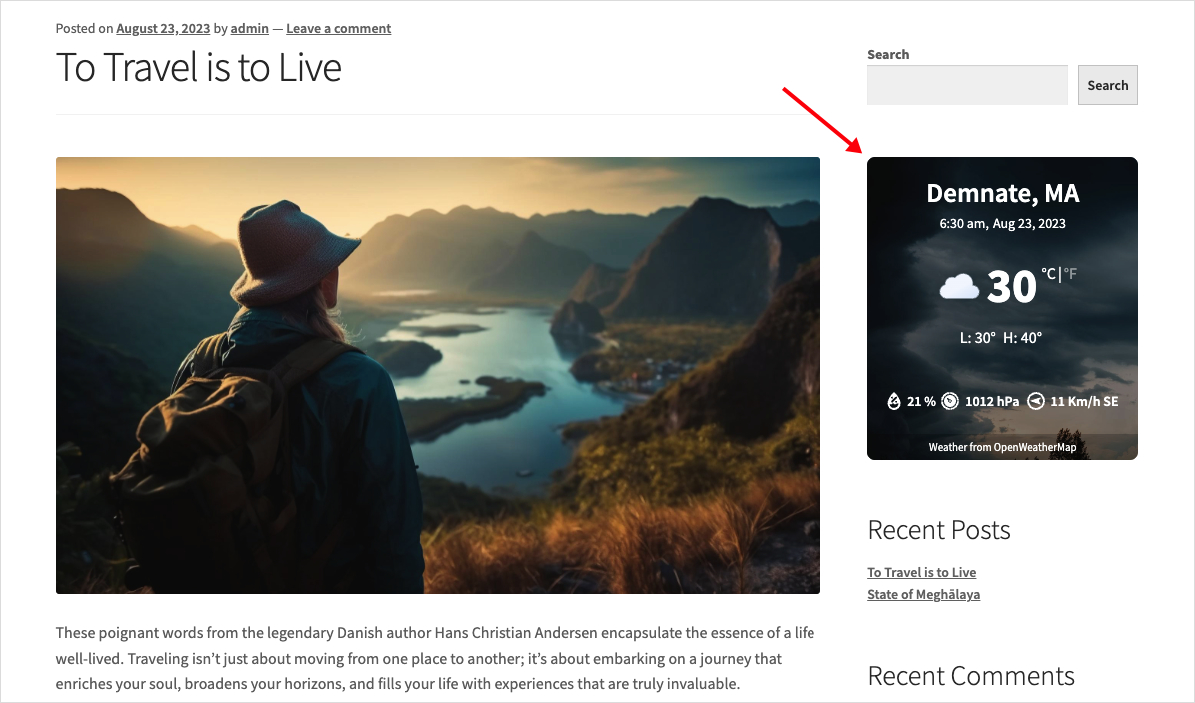This screenshot has height=703, width=1195.
Task: Open To Travel is to Live recent post link
Action: pos(921,572)
